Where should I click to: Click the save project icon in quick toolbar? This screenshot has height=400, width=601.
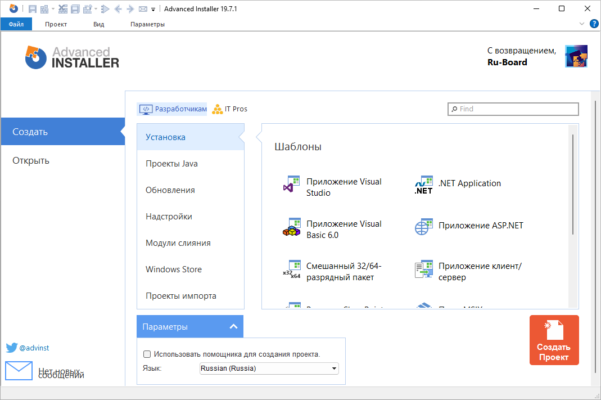(x=32, y=9)
